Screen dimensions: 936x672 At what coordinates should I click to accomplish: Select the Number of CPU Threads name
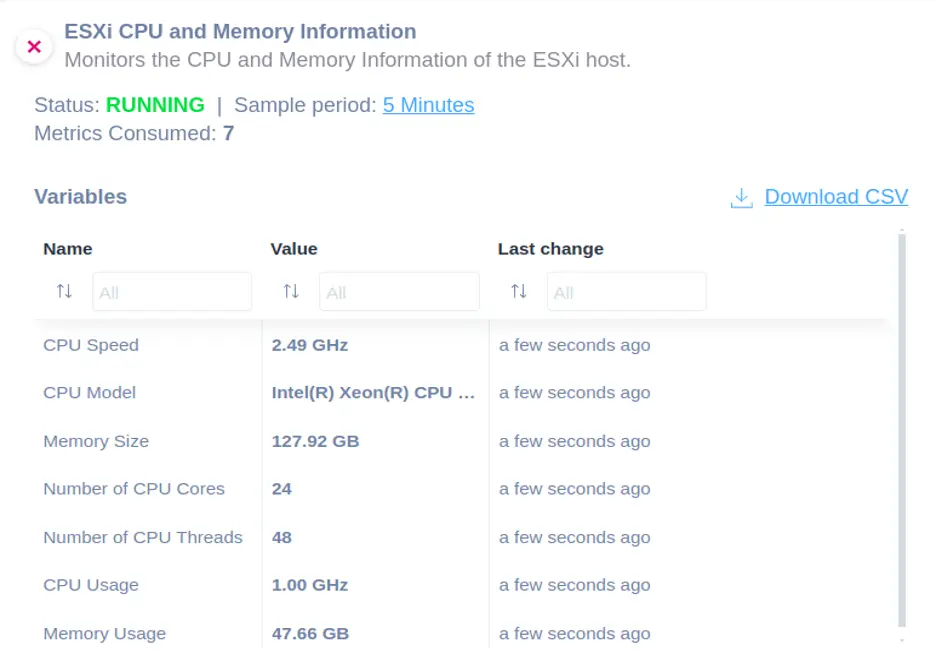point(143,537)
